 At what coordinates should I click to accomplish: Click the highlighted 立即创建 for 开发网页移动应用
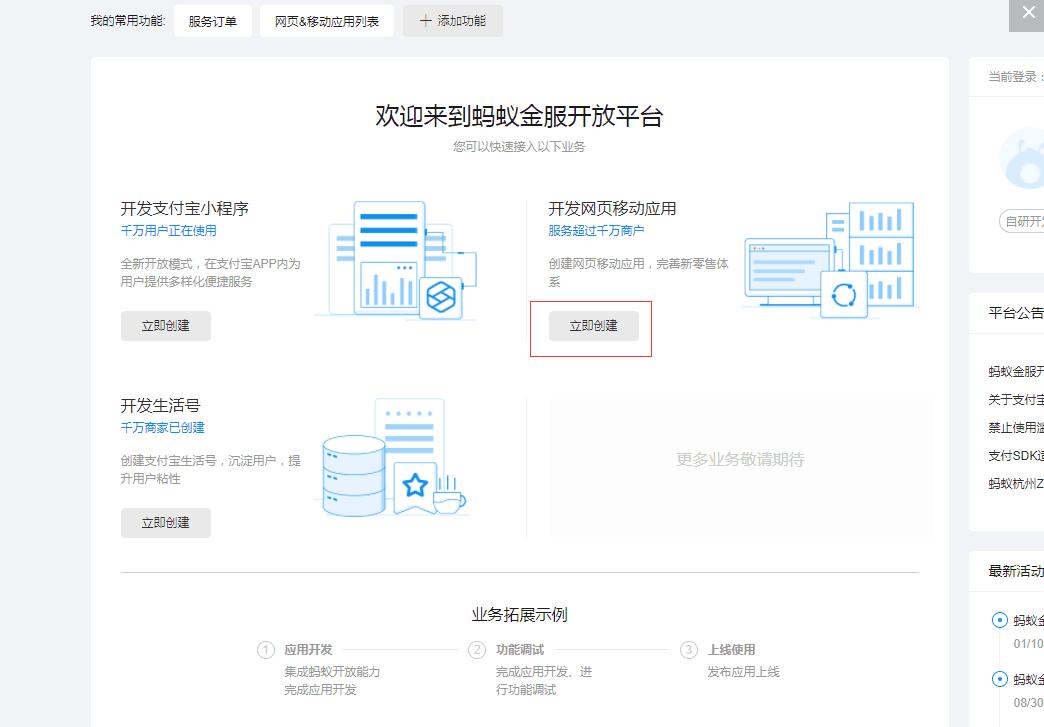[x=592, y=326]
